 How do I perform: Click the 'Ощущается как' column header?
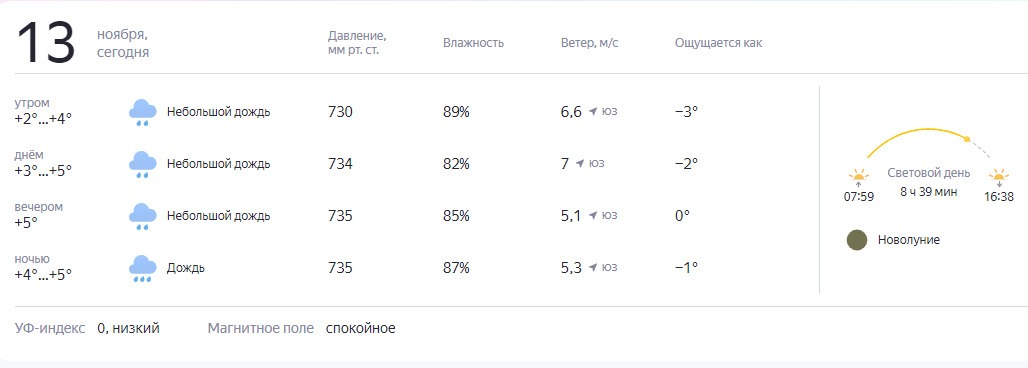coord(719,43)
